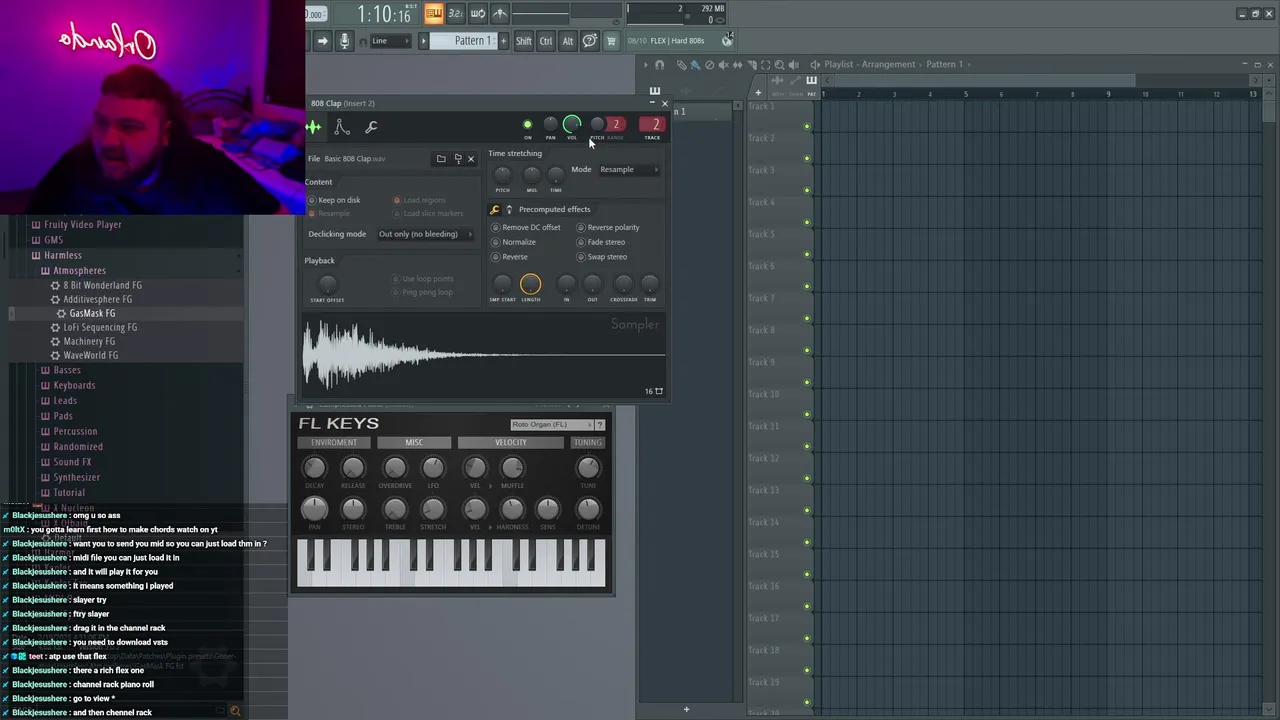This screenshot has width=1280, height=720.
Task: Select the paint brush tool in Playlist
Action: tap(695, 65)
